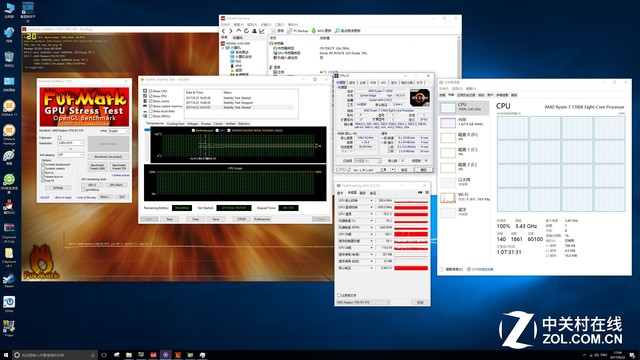Open FurMark Anti-aliasing dropdown
The width and height of the screenshot is (640, 360).
point(71,155)
